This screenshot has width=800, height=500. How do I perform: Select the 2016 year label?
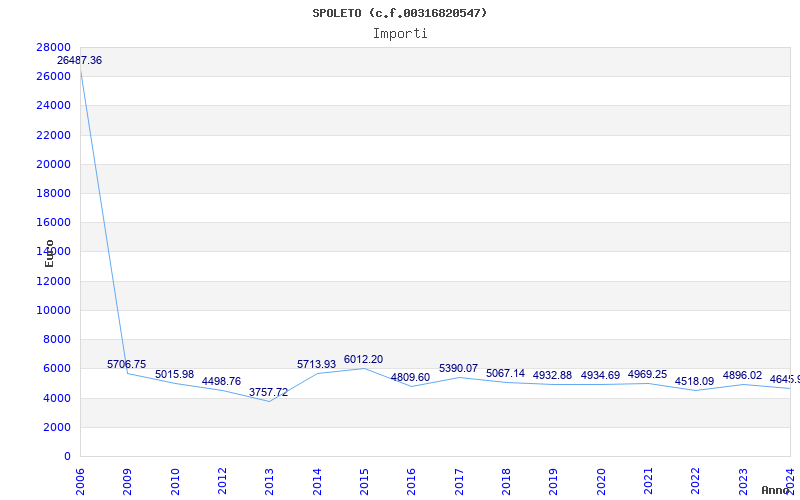412,481
